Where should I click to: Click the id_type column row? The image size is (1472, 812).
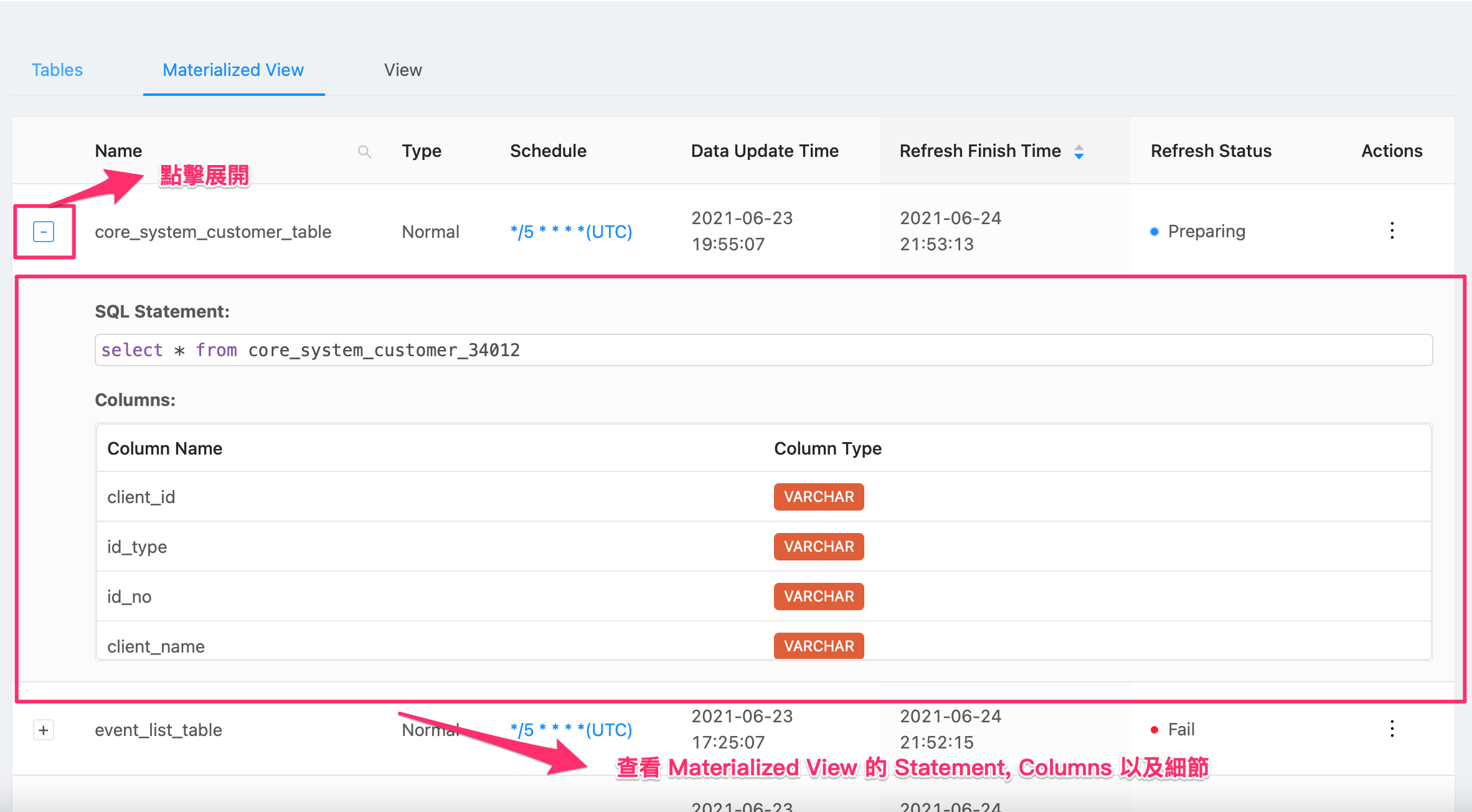tap(763, 547)
